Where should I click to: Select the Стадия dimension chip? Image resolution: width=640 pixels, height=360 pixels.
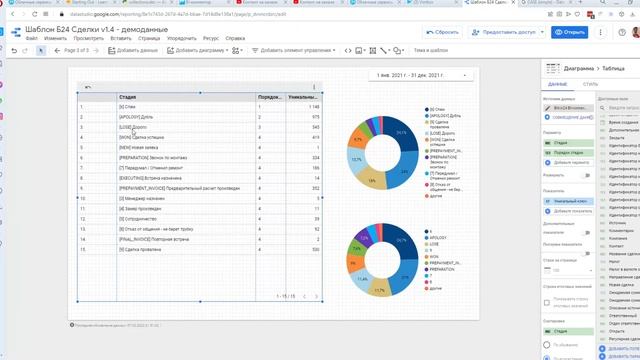coord(568,143)
